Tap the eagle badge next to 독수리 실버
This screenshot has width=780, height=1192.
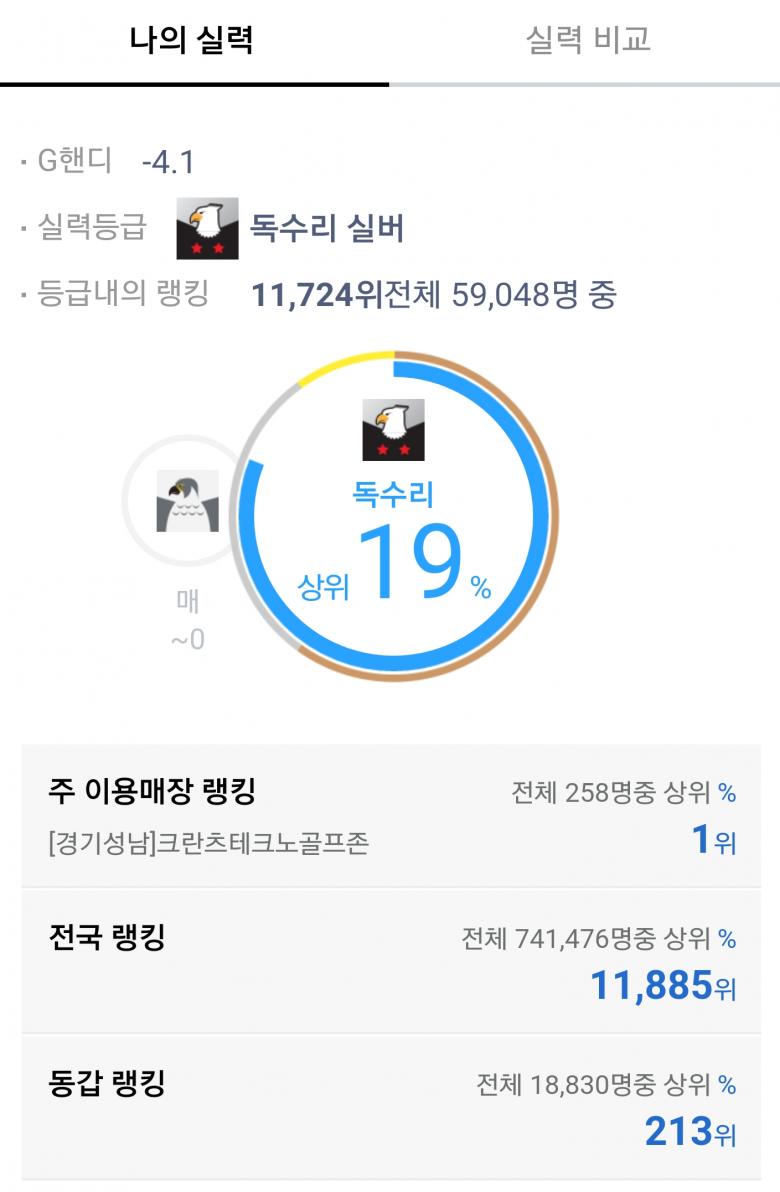(207, 229)
